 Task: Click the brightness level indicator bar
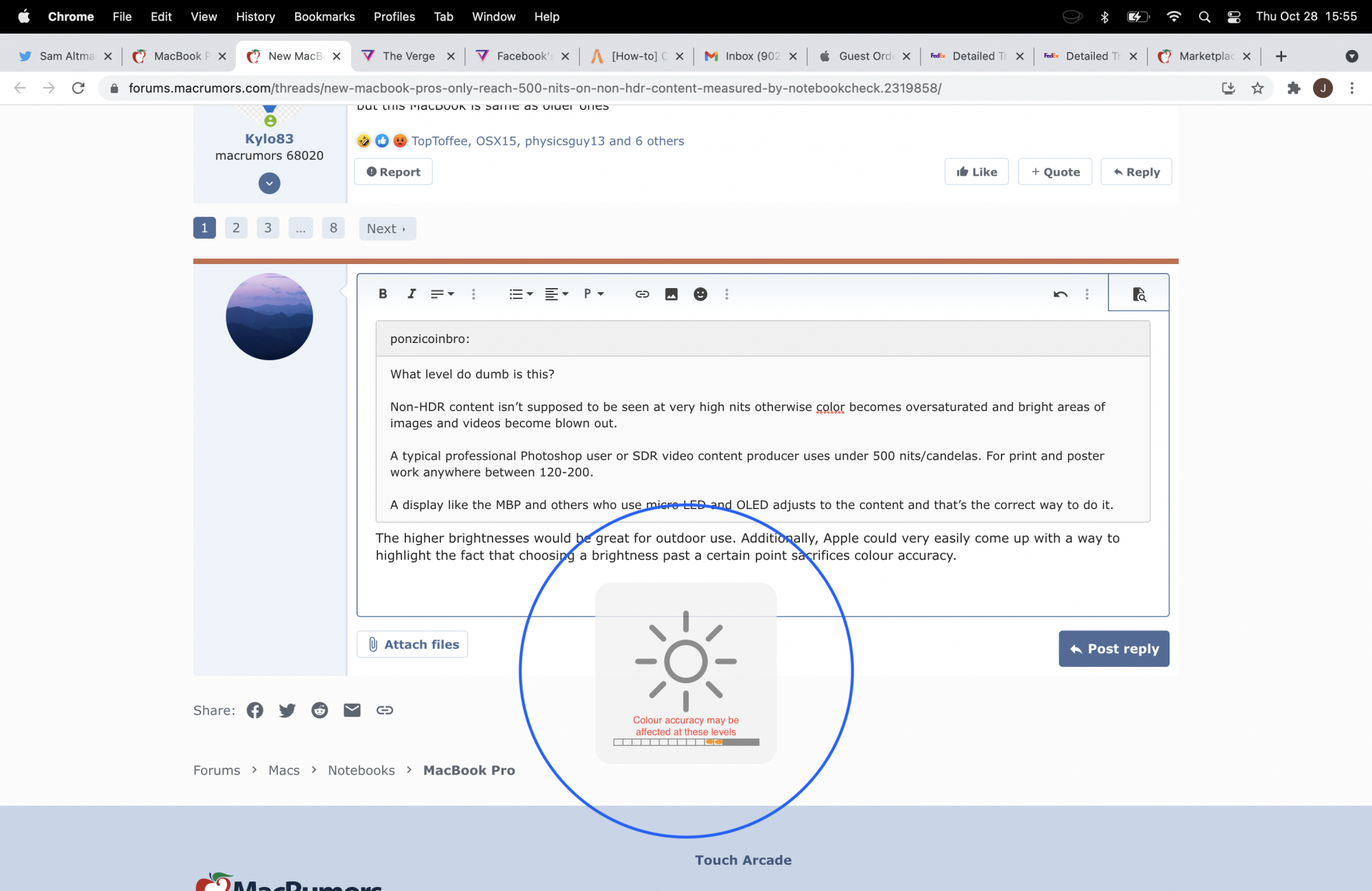[x=686, y=742]
